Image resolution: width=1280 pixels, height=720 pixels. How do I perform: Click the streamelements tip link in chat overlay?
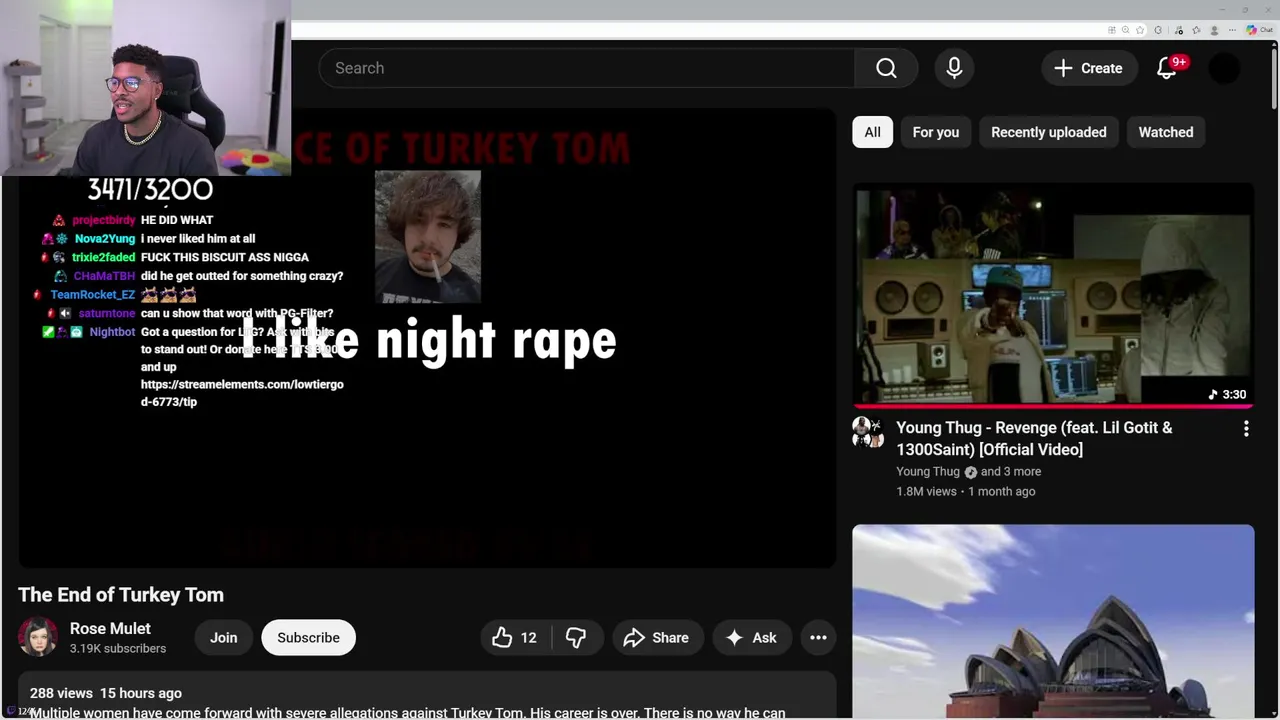[x=242, y=393]
